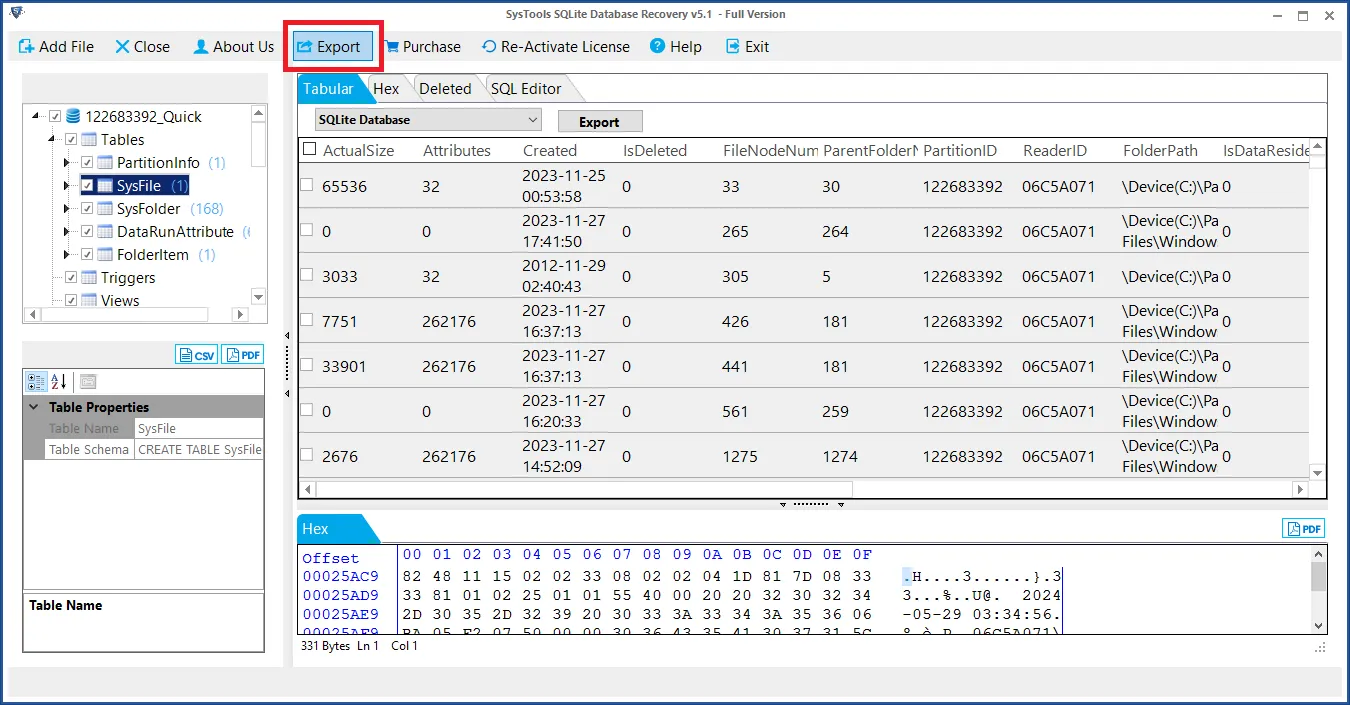Sort by the PartitionID column header
The height and width of the screenshot is (705, 1350).
click(960, 150)
